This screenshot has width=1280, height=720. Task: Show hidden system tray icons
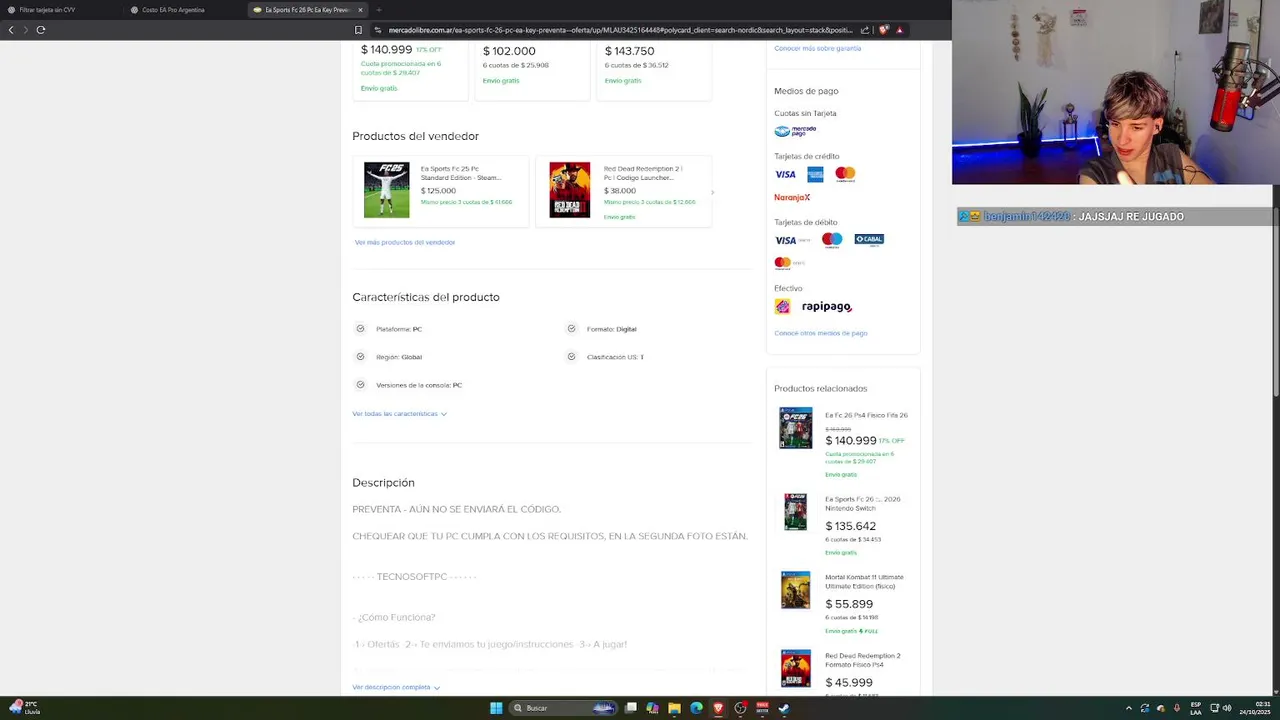coord(1129,708)
